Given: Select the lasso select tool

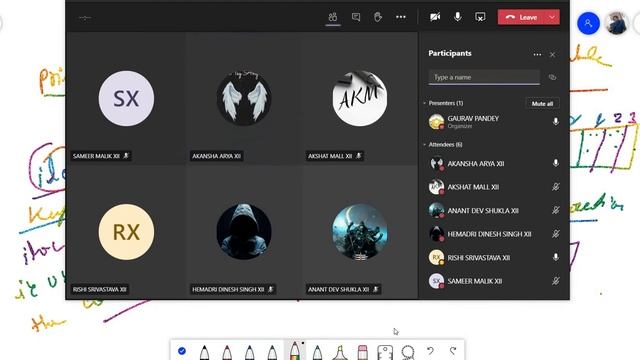Looking at the screenshot, I should 408,352.
